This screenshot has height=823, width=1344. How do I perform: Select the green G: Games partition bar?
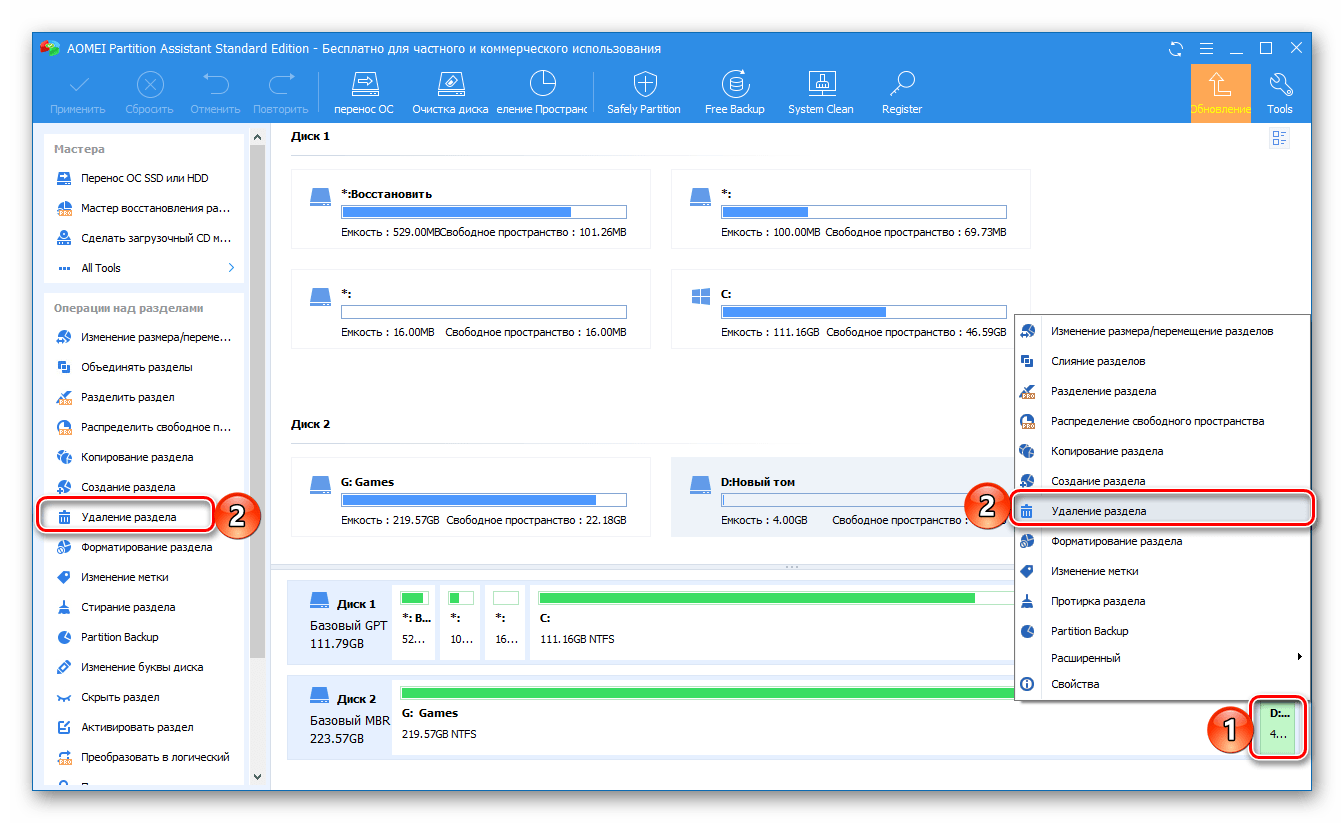[700, 692]
